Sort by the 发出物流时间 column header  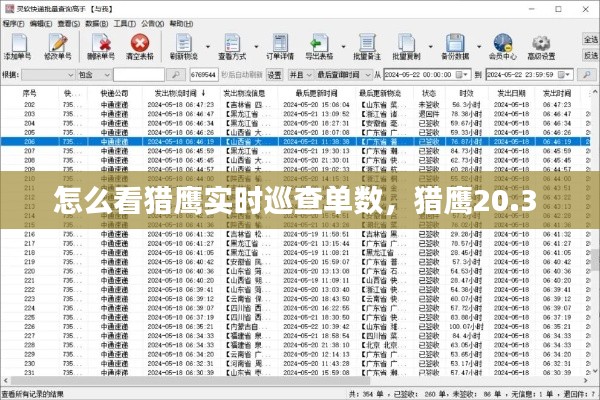pos(176,91)
